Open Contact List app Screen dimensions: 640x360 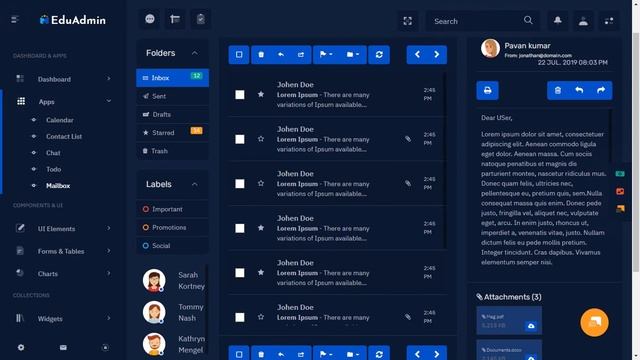[x=64, y=136]
